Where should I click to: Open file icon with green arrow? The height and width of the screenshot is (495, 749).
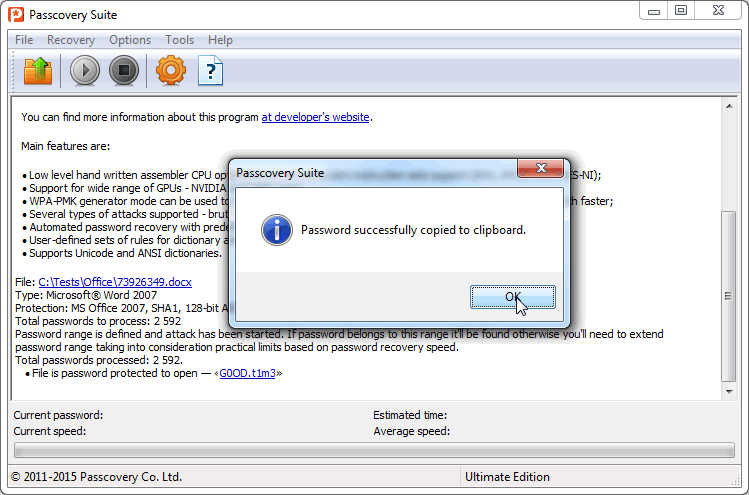(x=38, y=71)
